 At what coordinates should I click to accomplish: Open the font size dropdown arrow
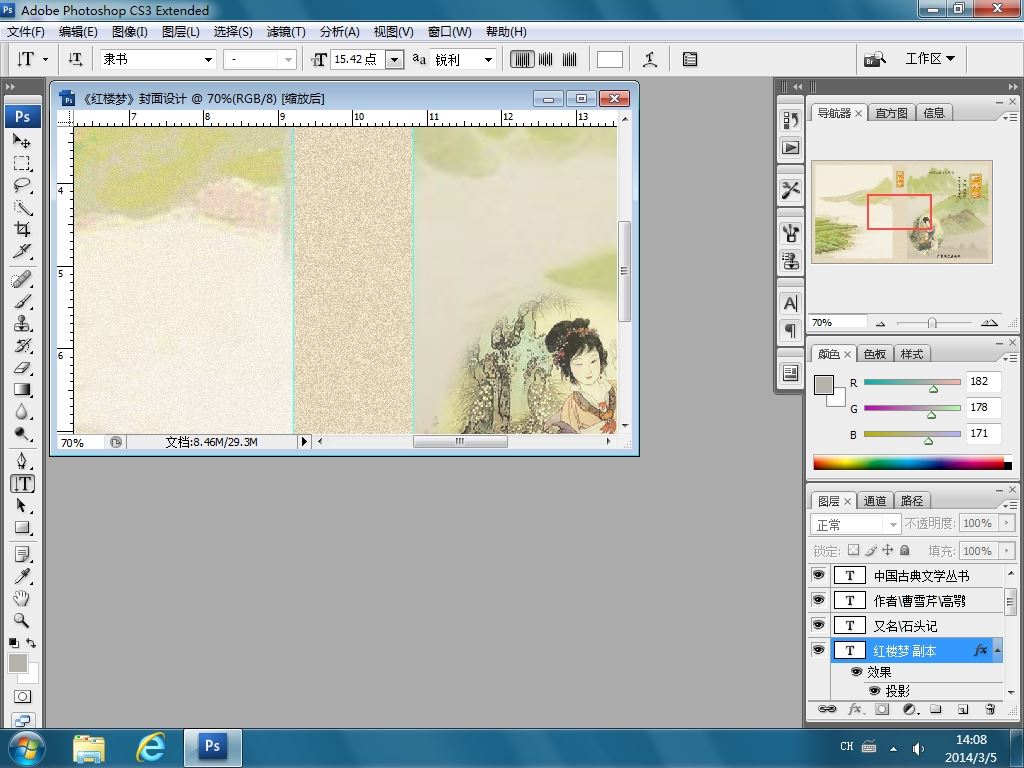394,60
